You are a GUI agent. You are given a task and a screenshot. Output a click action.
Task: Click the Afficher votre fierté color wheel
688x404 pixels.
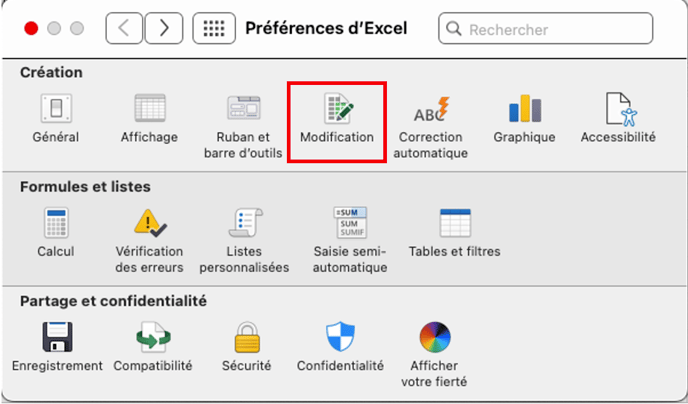[x=434, y=337]
